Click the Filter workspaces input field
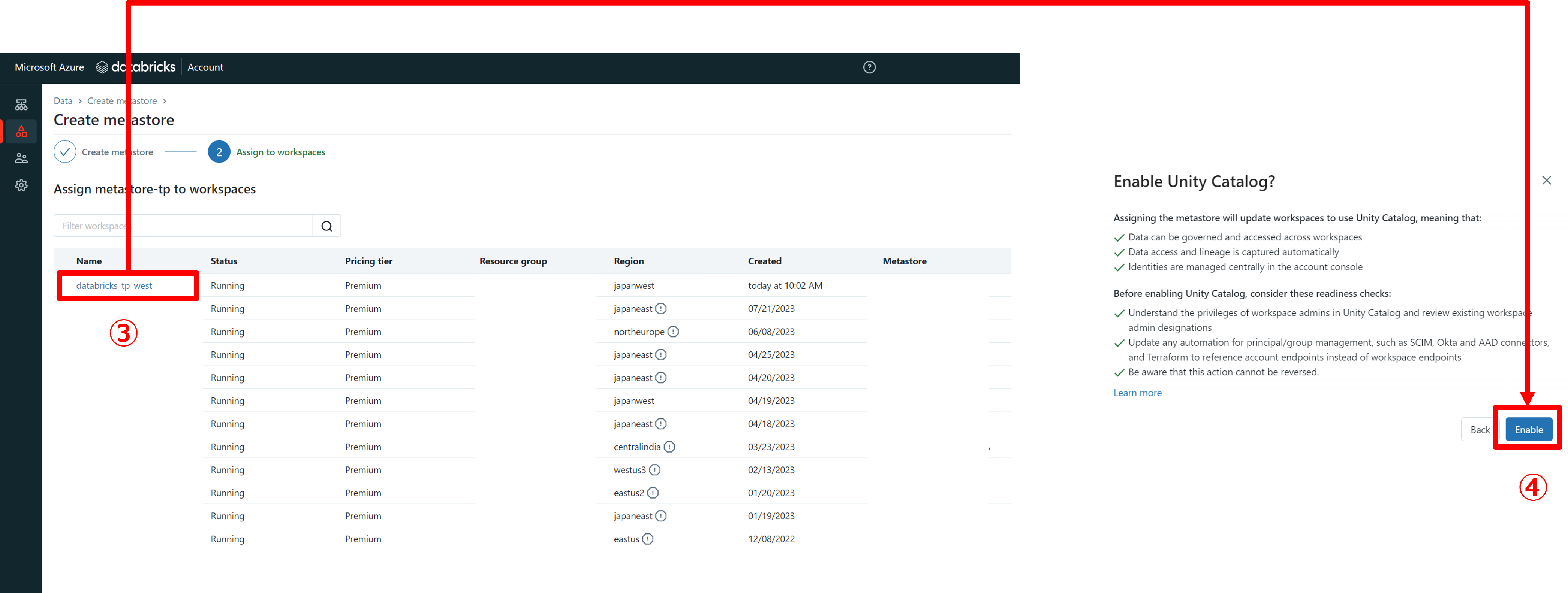 point(183,226)
